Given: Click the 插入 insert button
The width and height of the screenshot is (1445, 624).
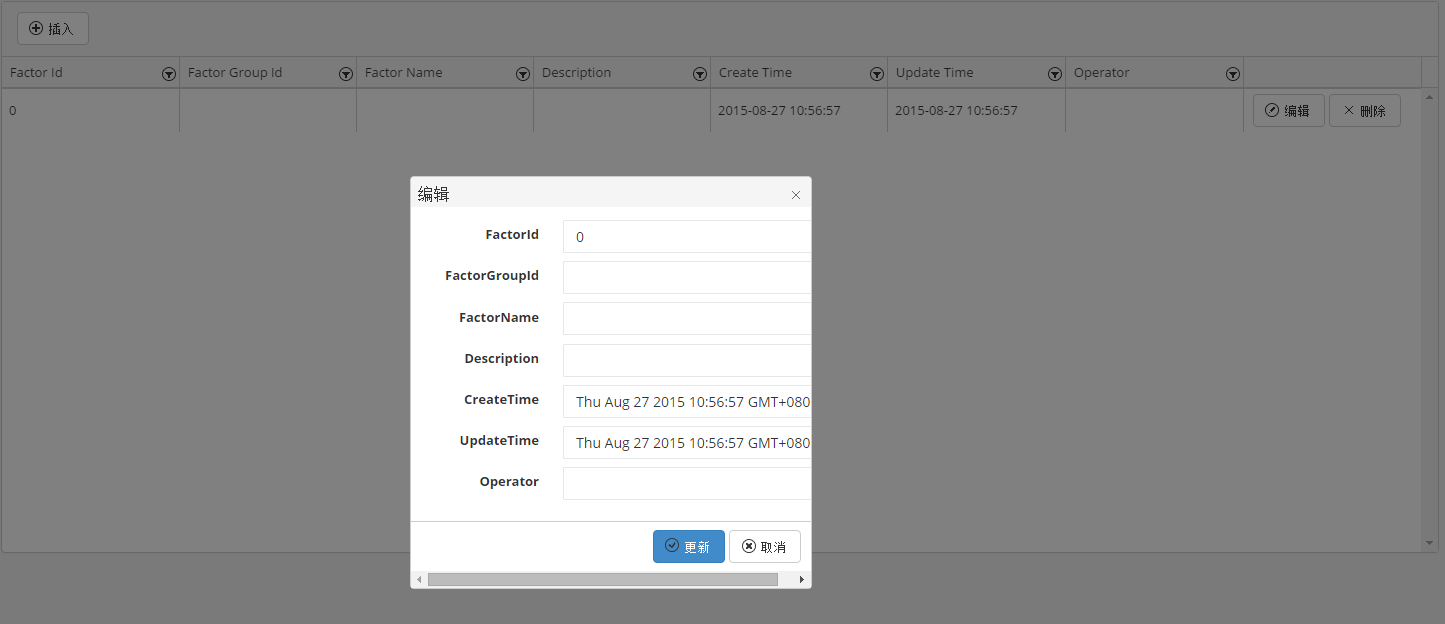Looking at the screenshot, I should [x=53, y=29].
